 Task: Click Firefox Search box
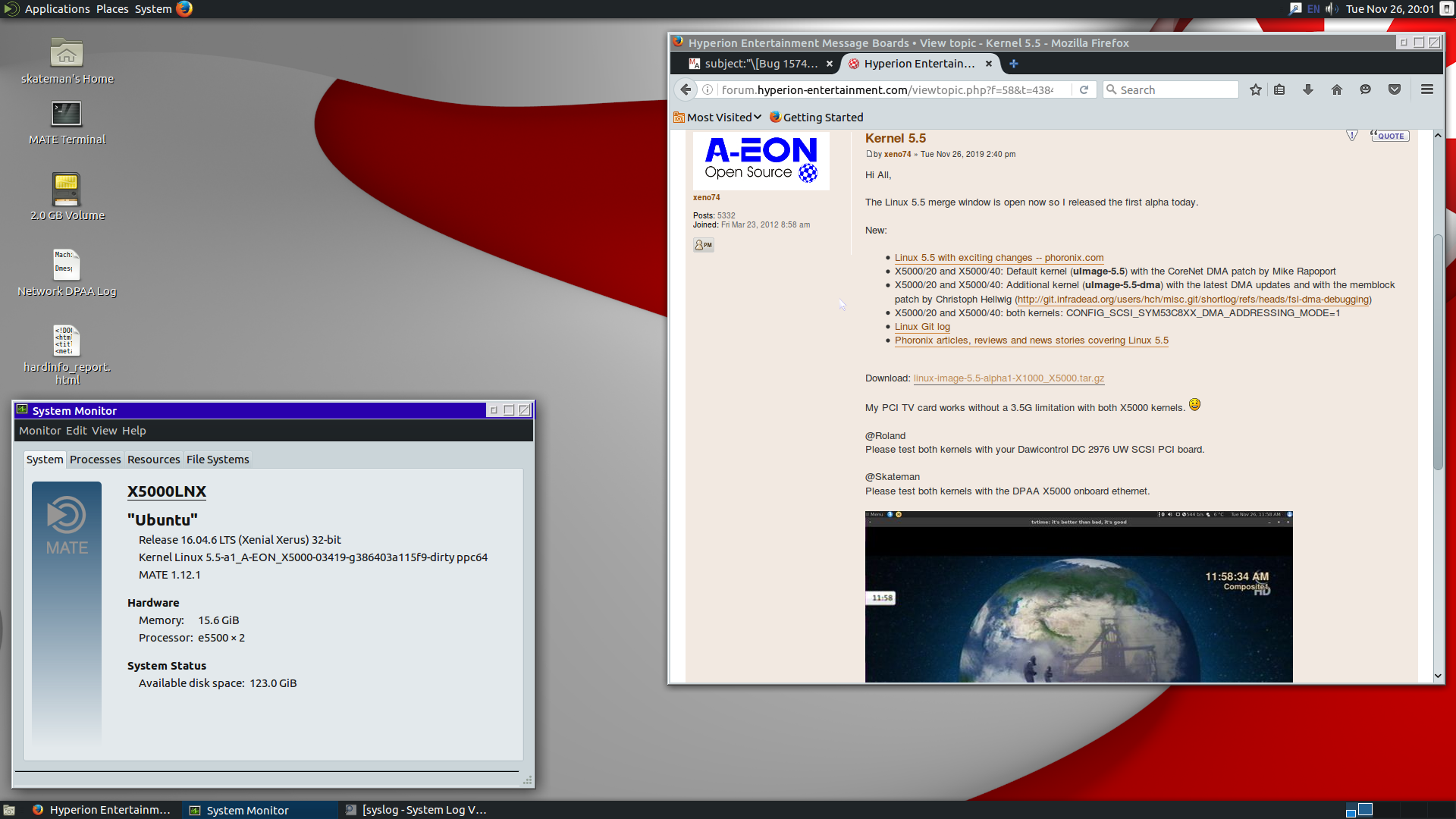pos(1171,89)
